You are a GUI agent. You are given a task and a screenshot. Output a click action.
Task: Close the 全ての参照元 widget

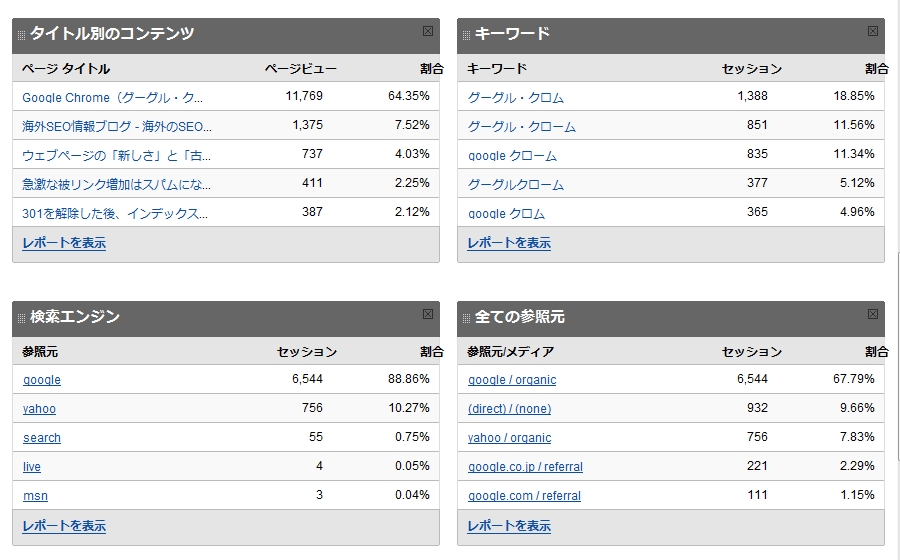(872, 314)
